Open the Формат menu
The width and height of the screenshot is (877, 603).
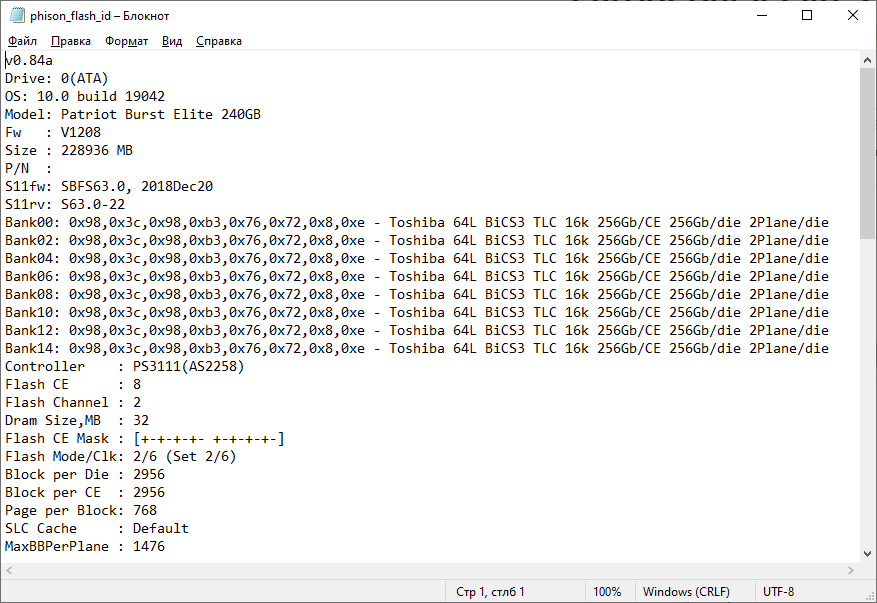tap(126, 41)
